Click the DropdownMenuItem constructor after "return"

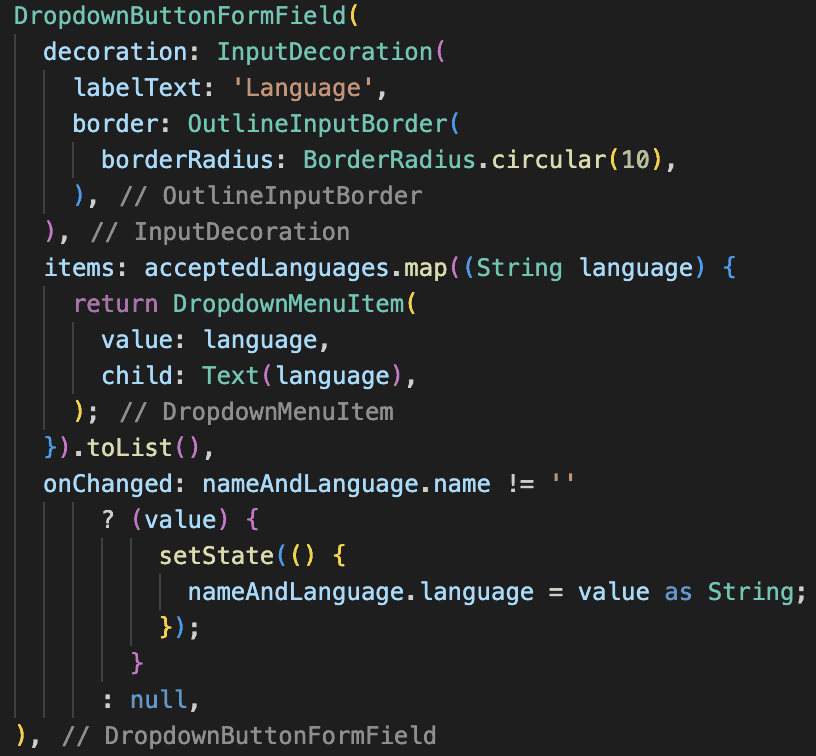[288, 303]
